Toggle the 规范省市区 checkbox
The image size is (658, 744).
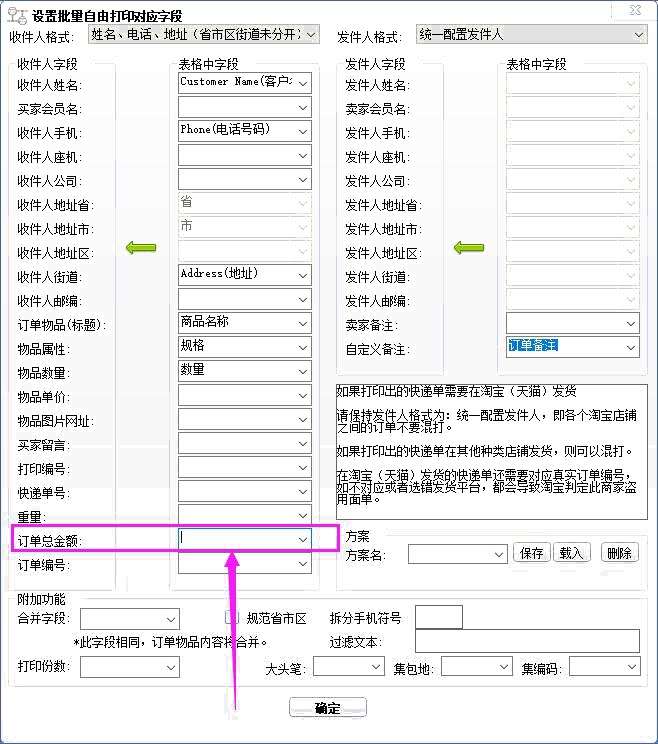point(231,617)
